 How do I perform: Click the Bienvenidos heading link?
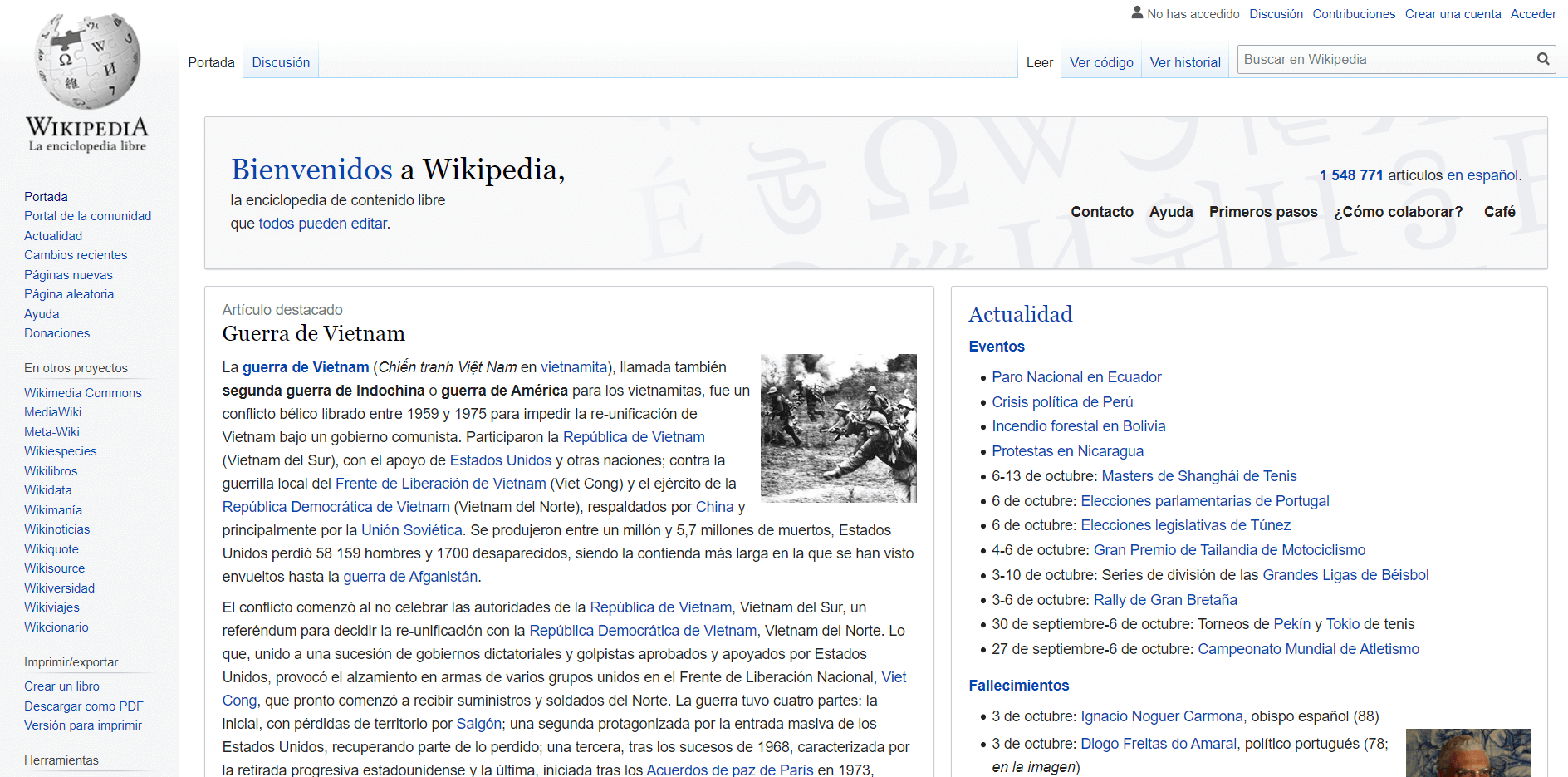pos(311,170)
